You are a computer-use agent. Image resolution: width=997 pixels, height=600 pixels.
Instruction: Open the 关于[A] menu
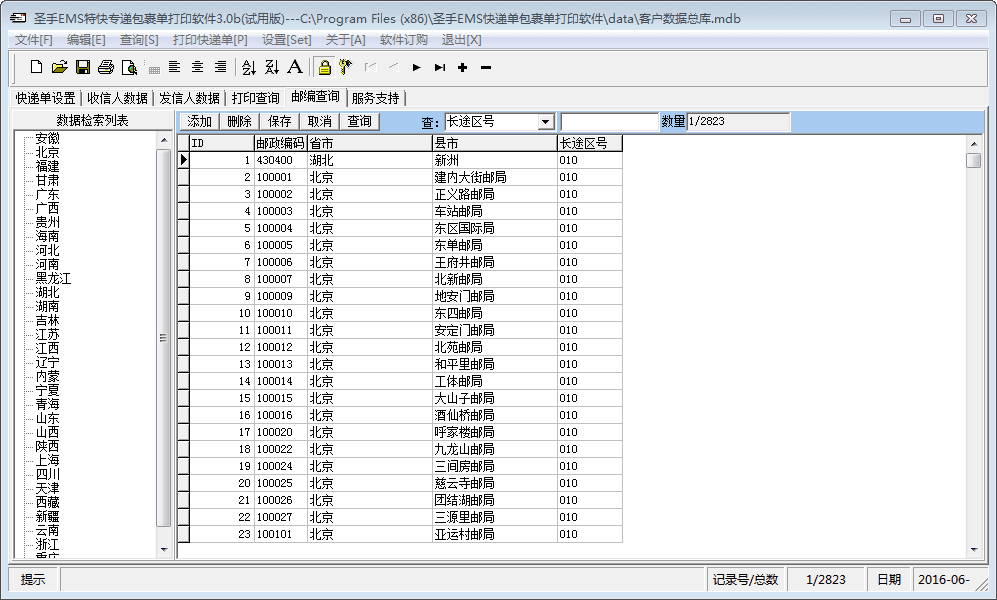coord(345,40)
